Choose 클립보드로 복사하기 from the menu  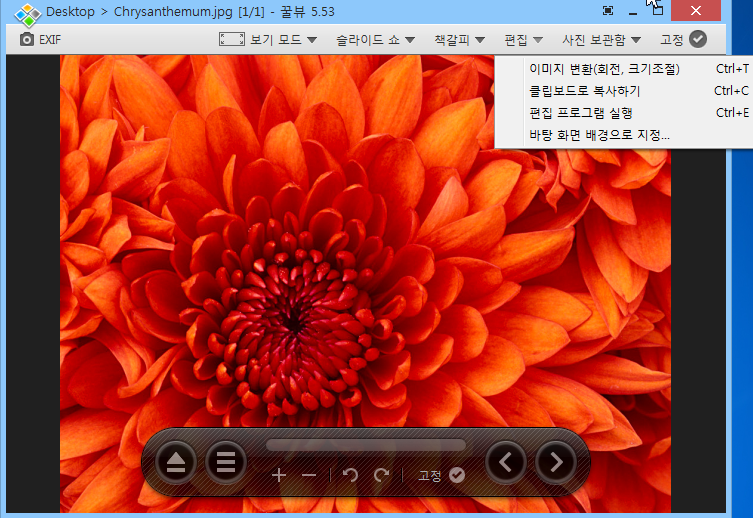tap(624, 91)
